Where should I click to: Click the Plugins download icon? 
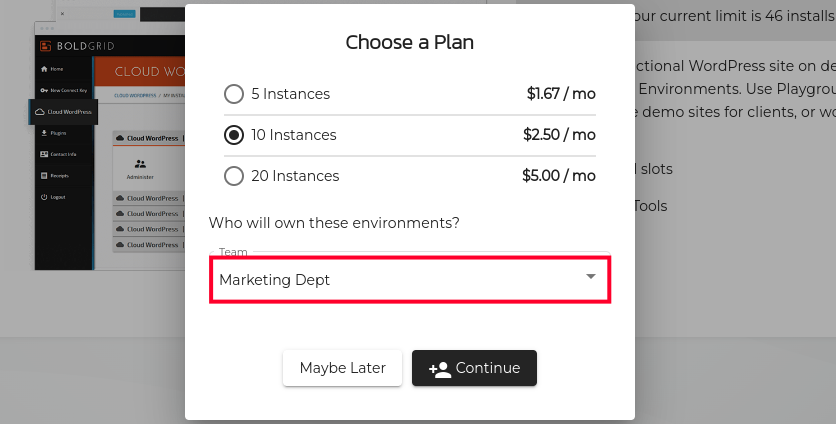(x=43, y=132)
